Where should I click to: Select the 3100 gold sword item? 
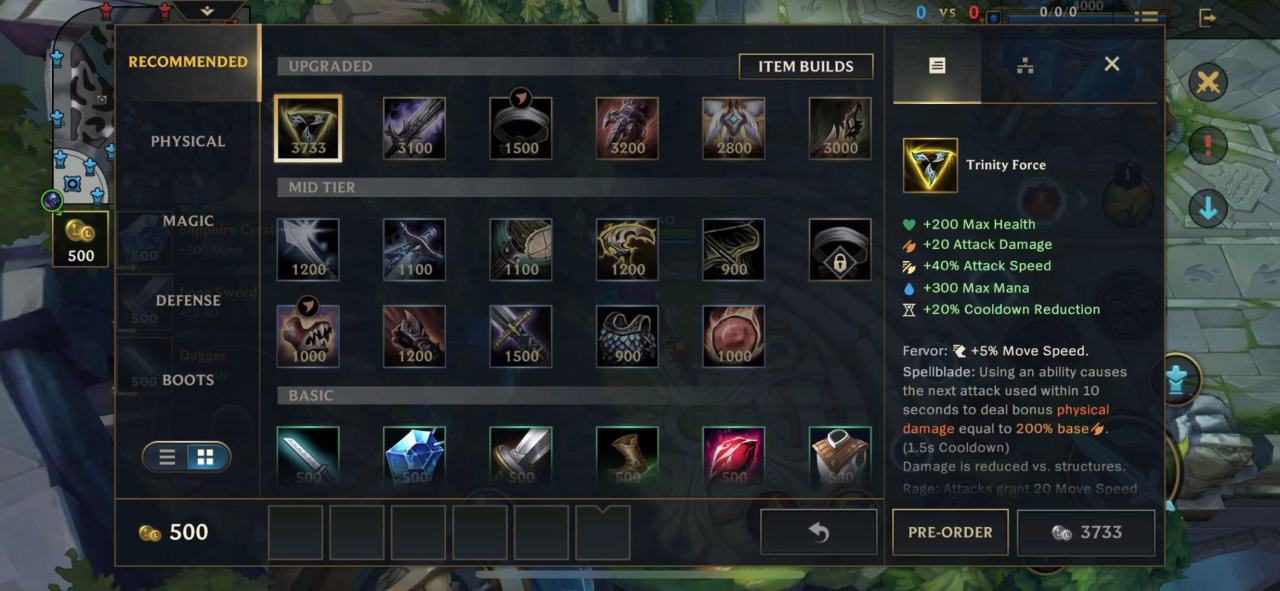pos(414,128)
